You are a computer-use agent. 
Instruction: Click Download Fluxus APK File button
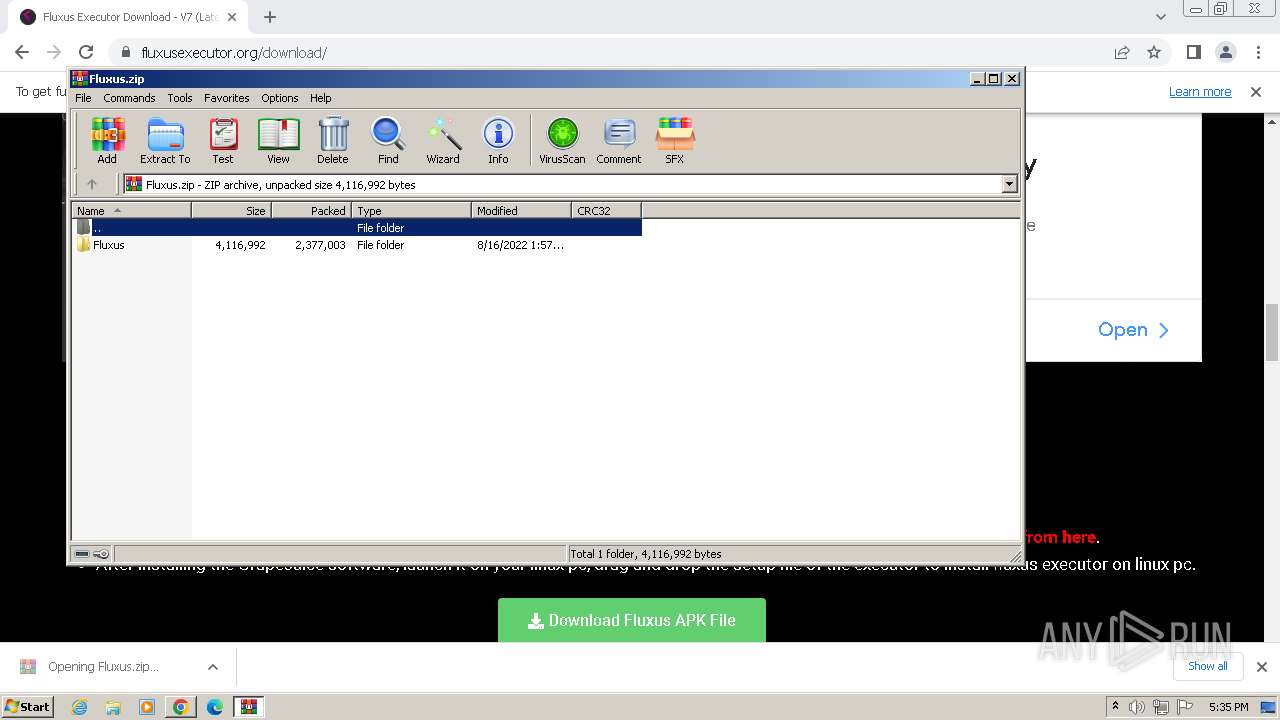[x=632, y=620]
